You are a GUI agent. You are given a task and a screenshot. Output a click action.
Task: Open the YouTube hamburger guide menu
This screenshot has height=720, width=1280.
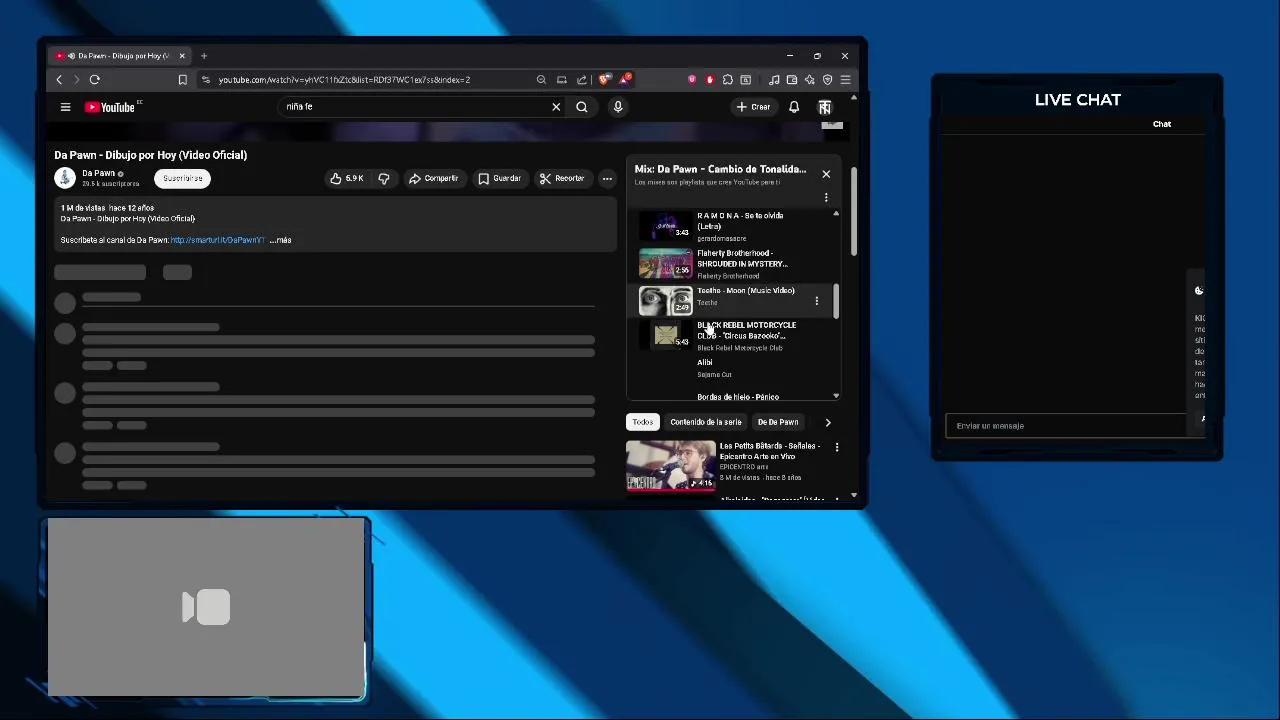65,107
